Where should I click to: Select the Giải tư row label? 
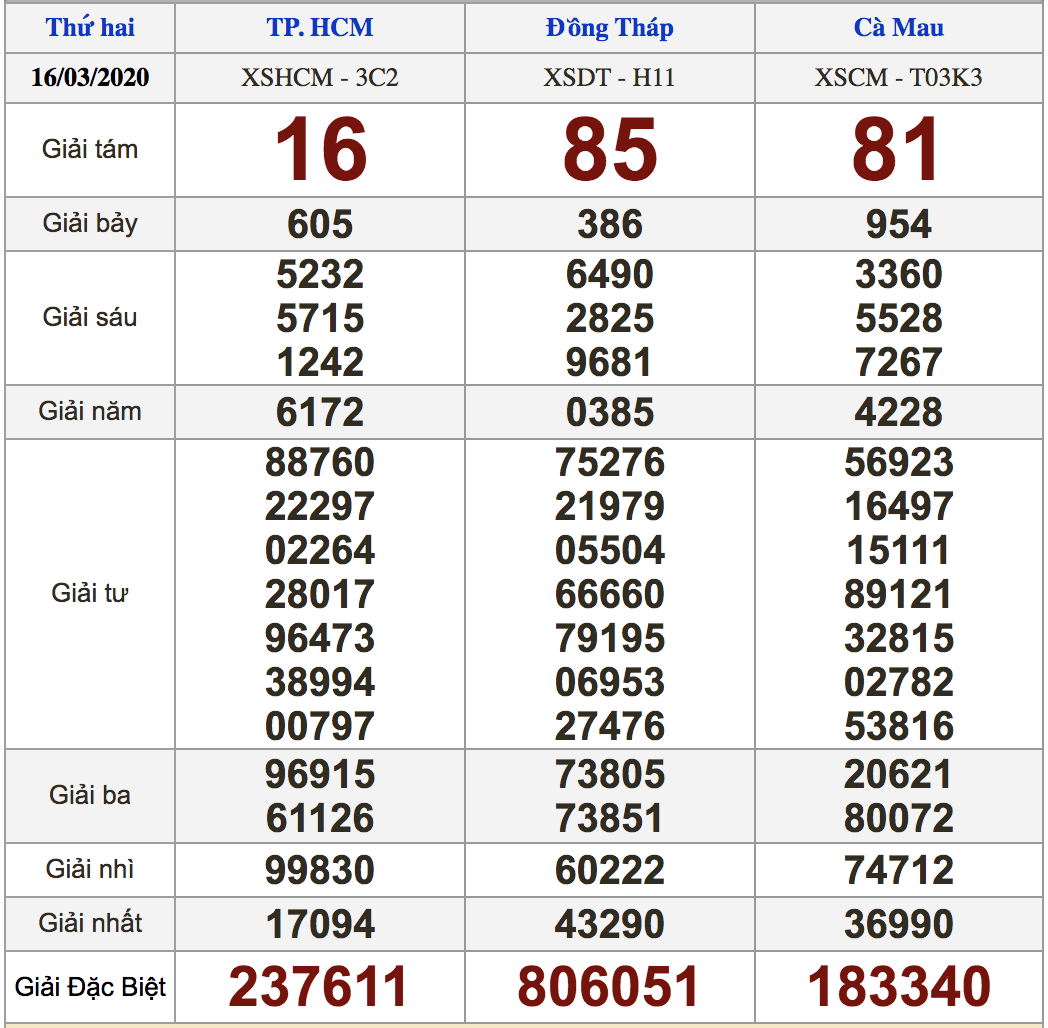(x=90, y=594)
